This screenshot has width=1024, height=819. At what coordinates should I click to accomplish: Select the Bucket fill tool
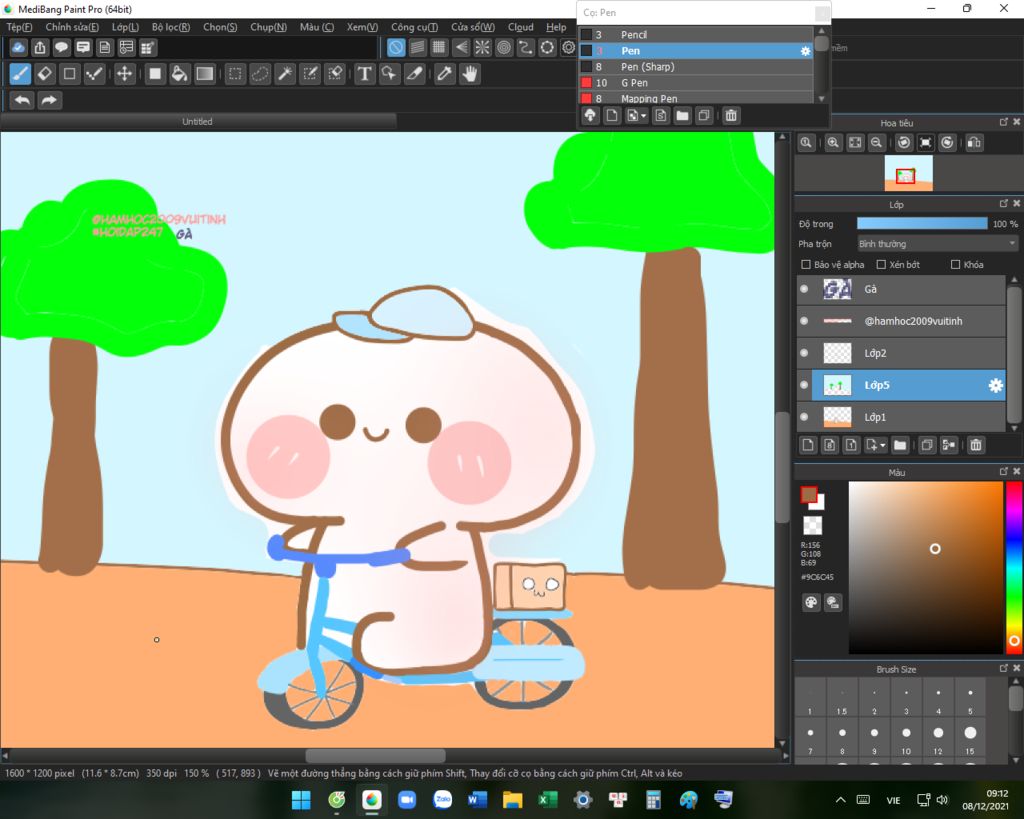click(x=179, y=74)
